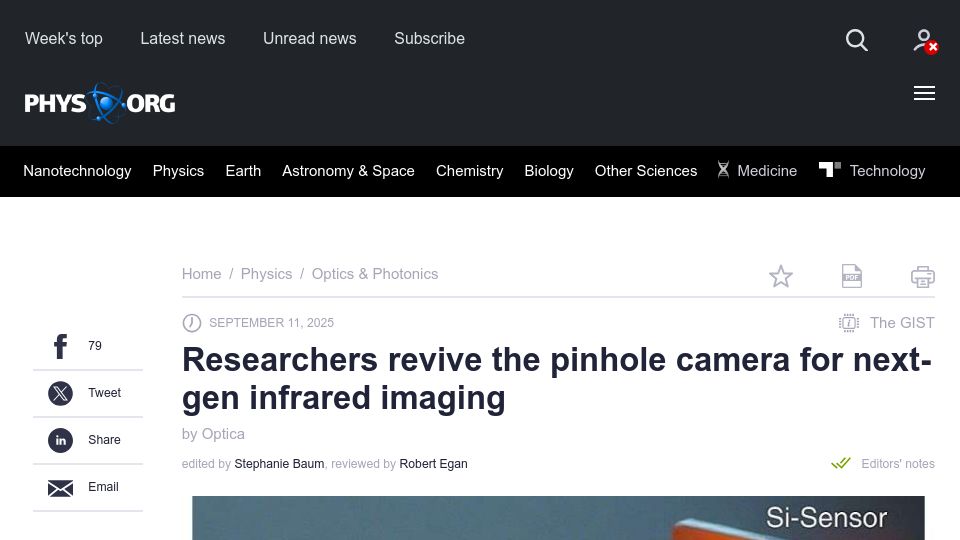Open Week's top
Image resolution: width=960 pixels, height=540 pixels.
[64, 39]
